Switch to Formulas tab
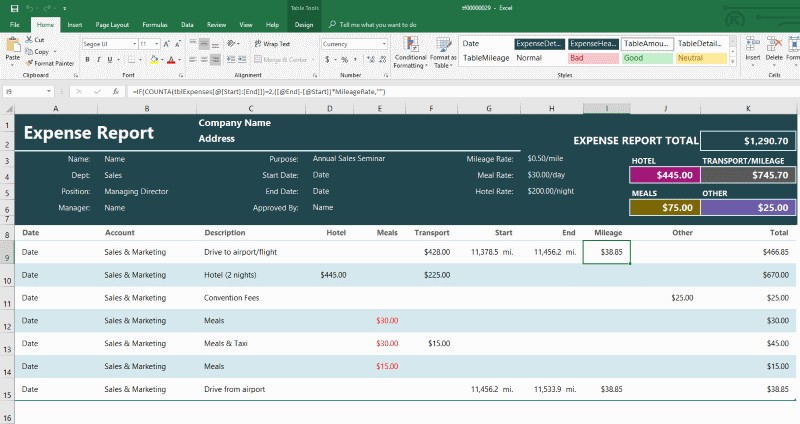Screen dimensions: 800x424 tap(155, 24)
